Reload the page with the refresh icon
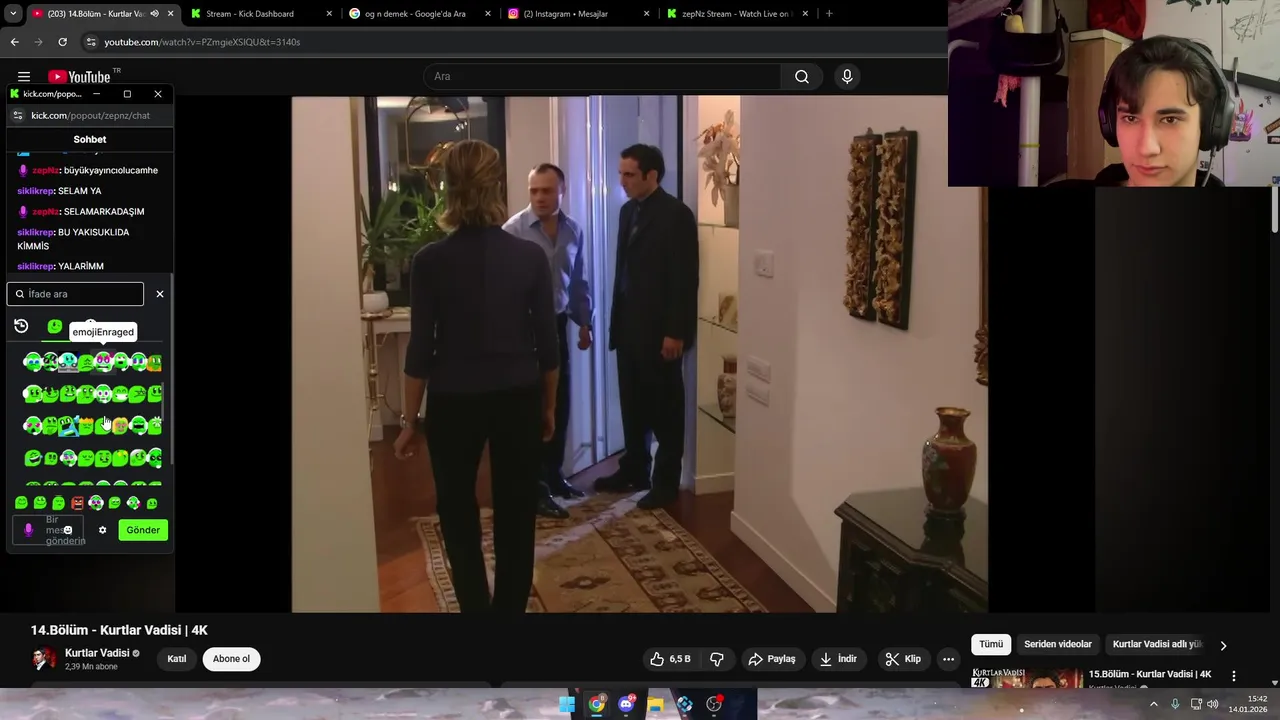The width and height of the screenshot is (1280, 720). pos(62,42)
